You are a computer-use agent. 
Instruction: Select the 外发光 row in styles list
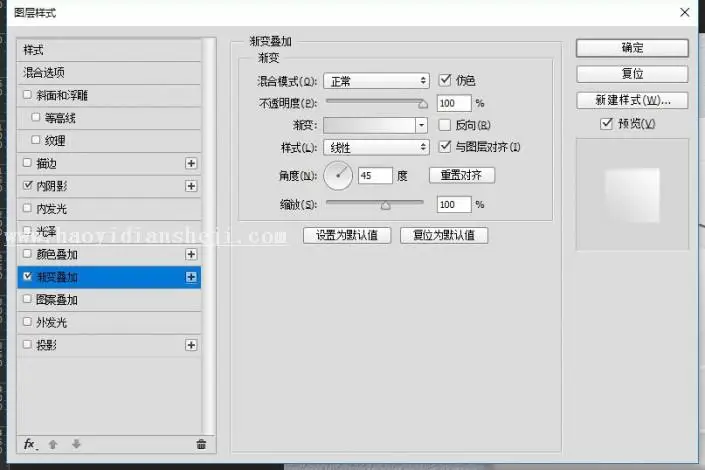tap(109, 322)
